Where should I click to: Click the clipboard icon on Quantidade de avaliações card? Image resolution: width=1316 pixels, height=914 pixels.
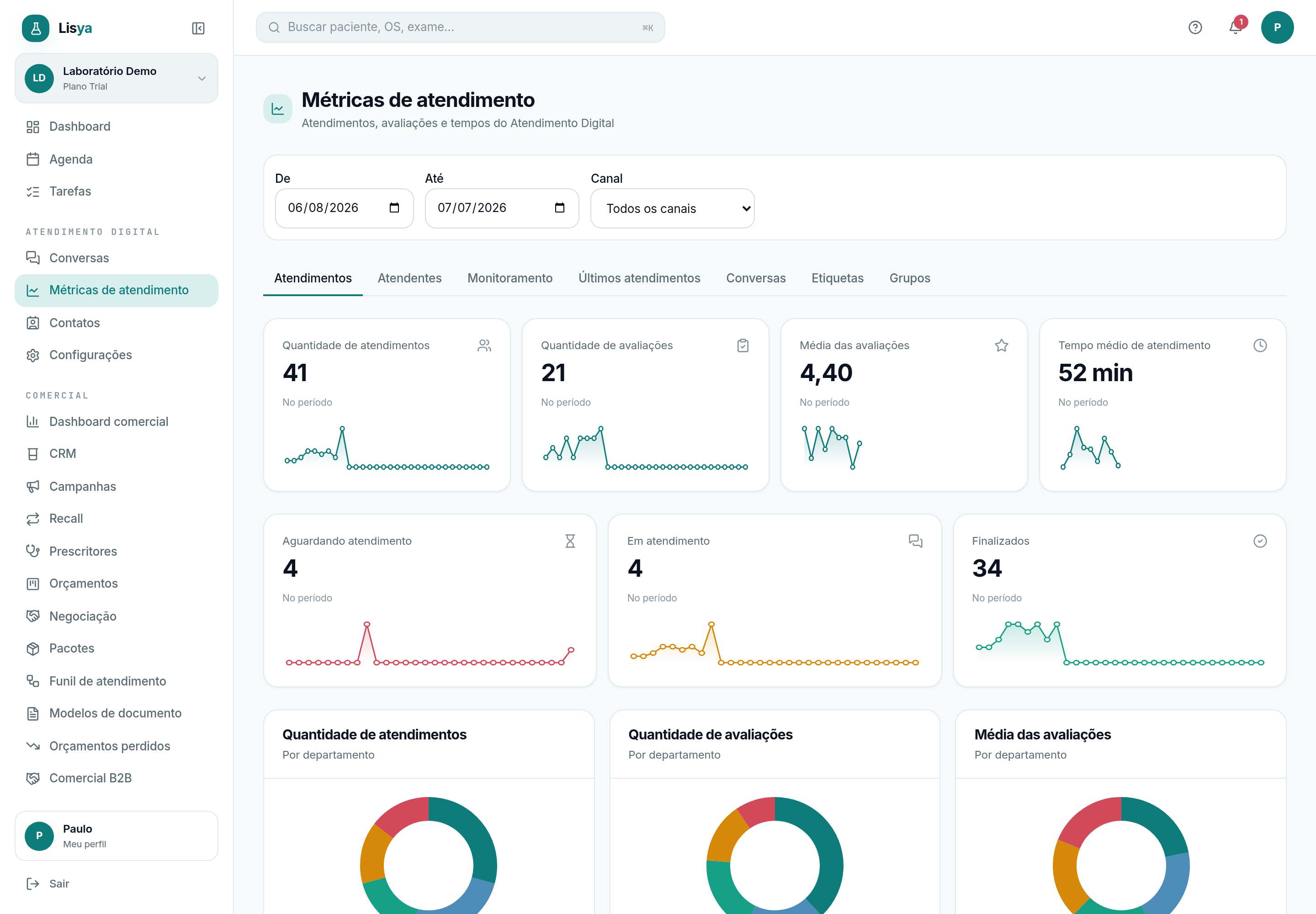(x=743, y=345)
